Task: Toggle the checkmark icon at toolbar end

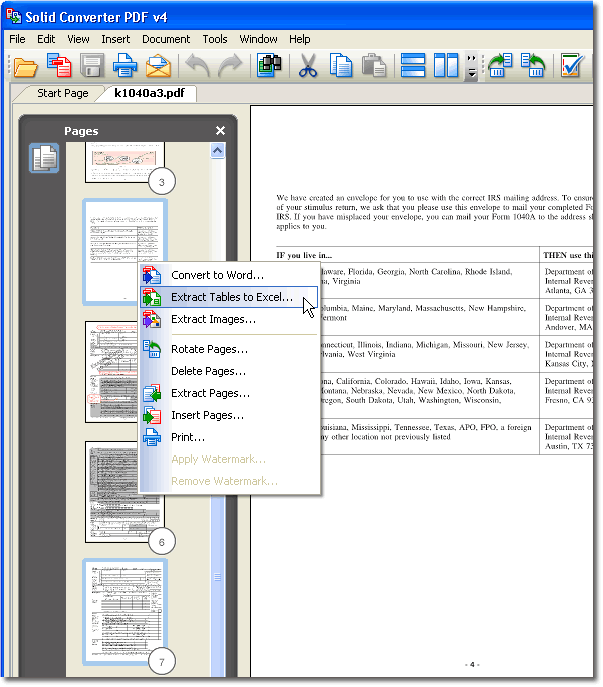Action: click(573, 67)
